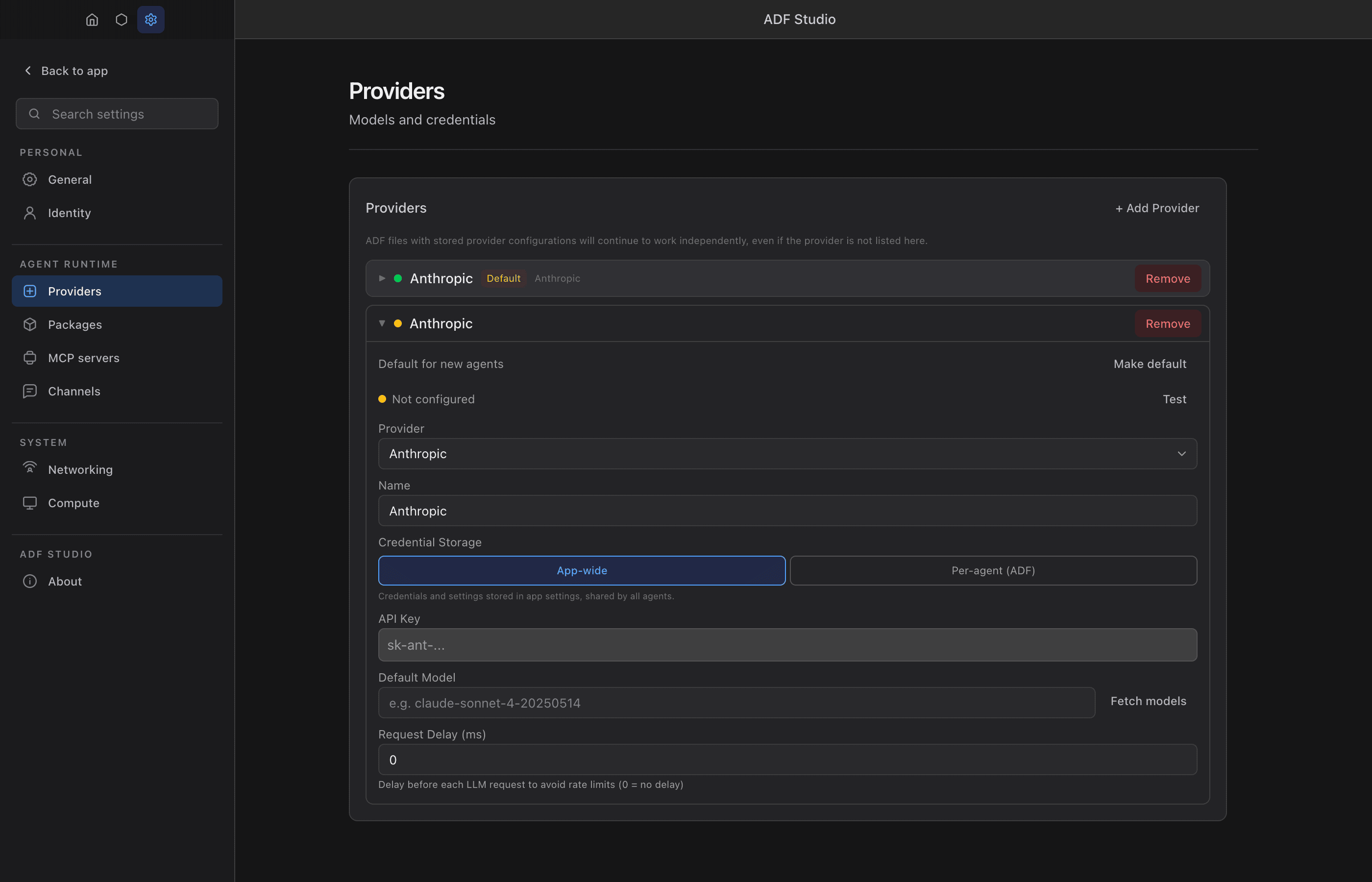
Task: Click the About info icon
Action: (x=30, y=581)
